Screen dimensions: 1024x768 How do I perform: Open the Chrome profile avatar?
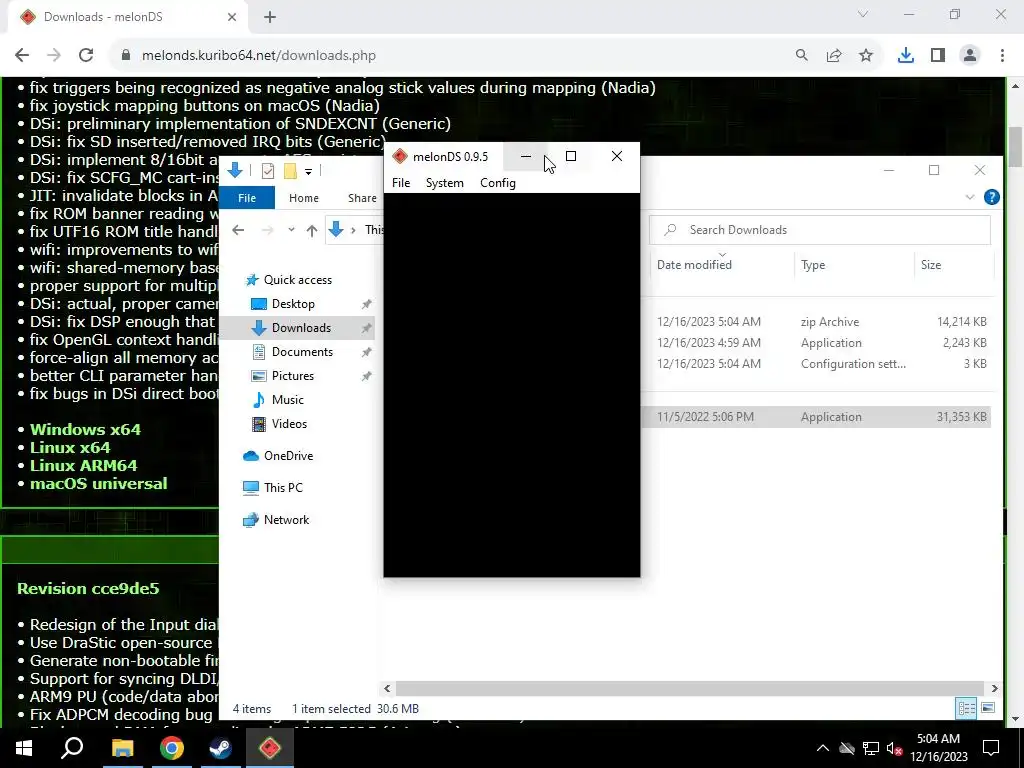[970, 56]
